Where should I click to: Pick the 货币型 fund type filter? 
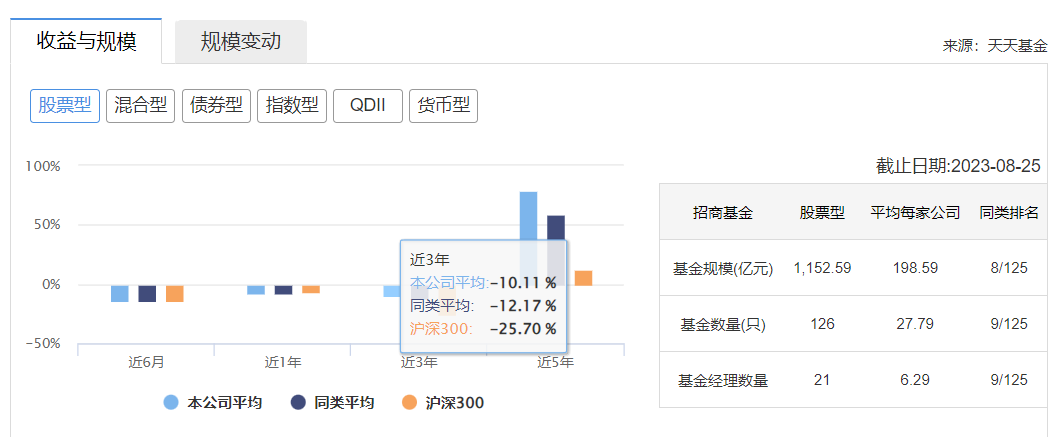[x=444, y=106]
